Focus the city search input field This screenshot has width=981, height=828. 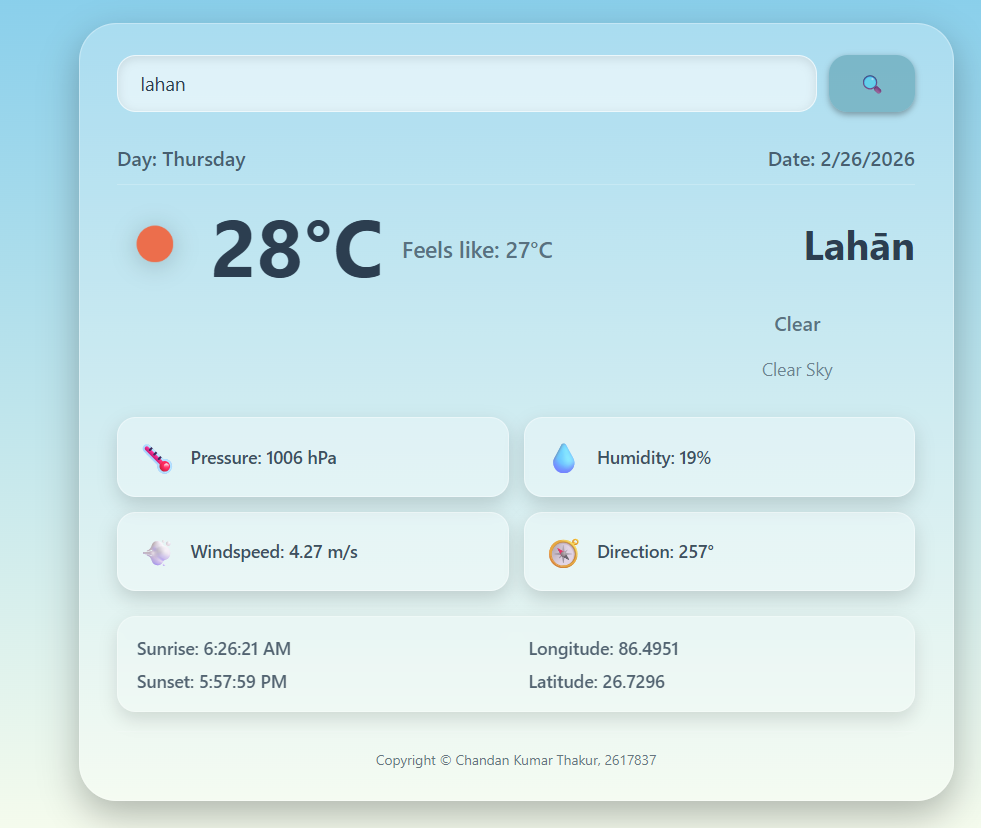pyautogui.click(x=466, y=84)
